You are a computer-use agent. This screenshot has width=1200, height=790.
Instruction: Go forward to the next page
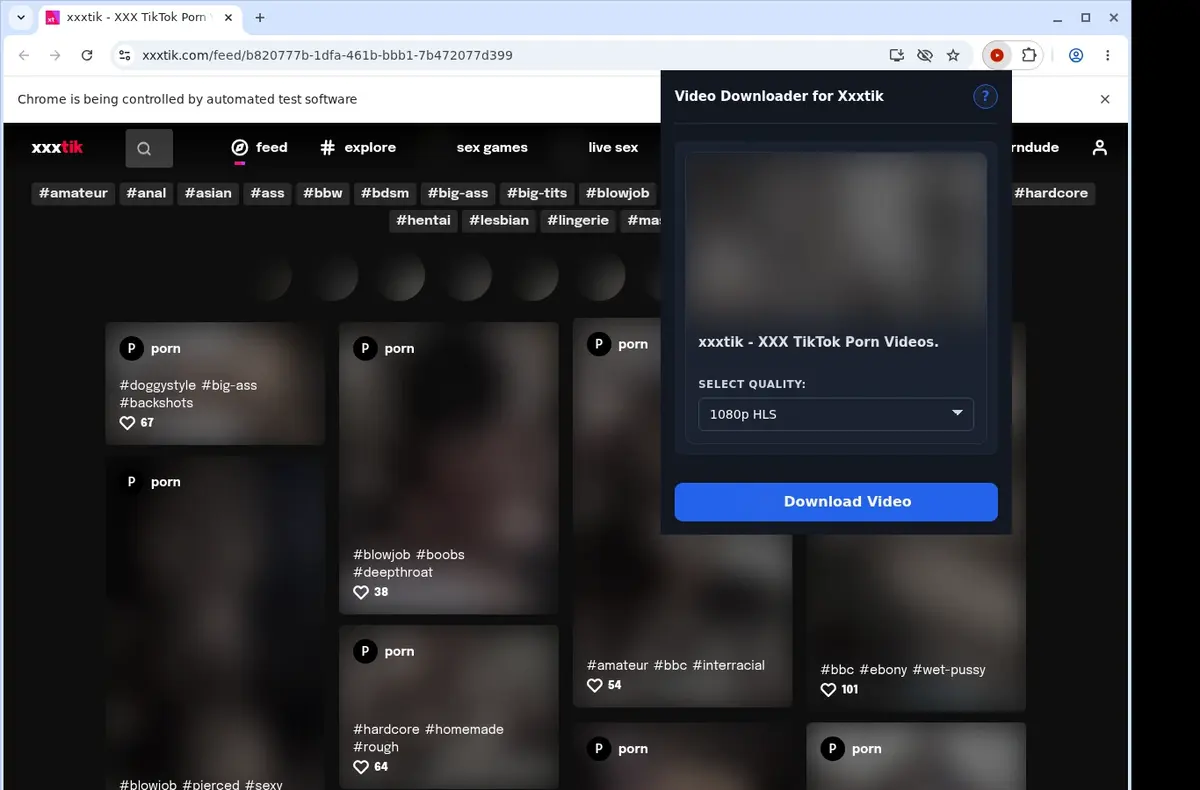pyautogui.click(x=55, y=56)
